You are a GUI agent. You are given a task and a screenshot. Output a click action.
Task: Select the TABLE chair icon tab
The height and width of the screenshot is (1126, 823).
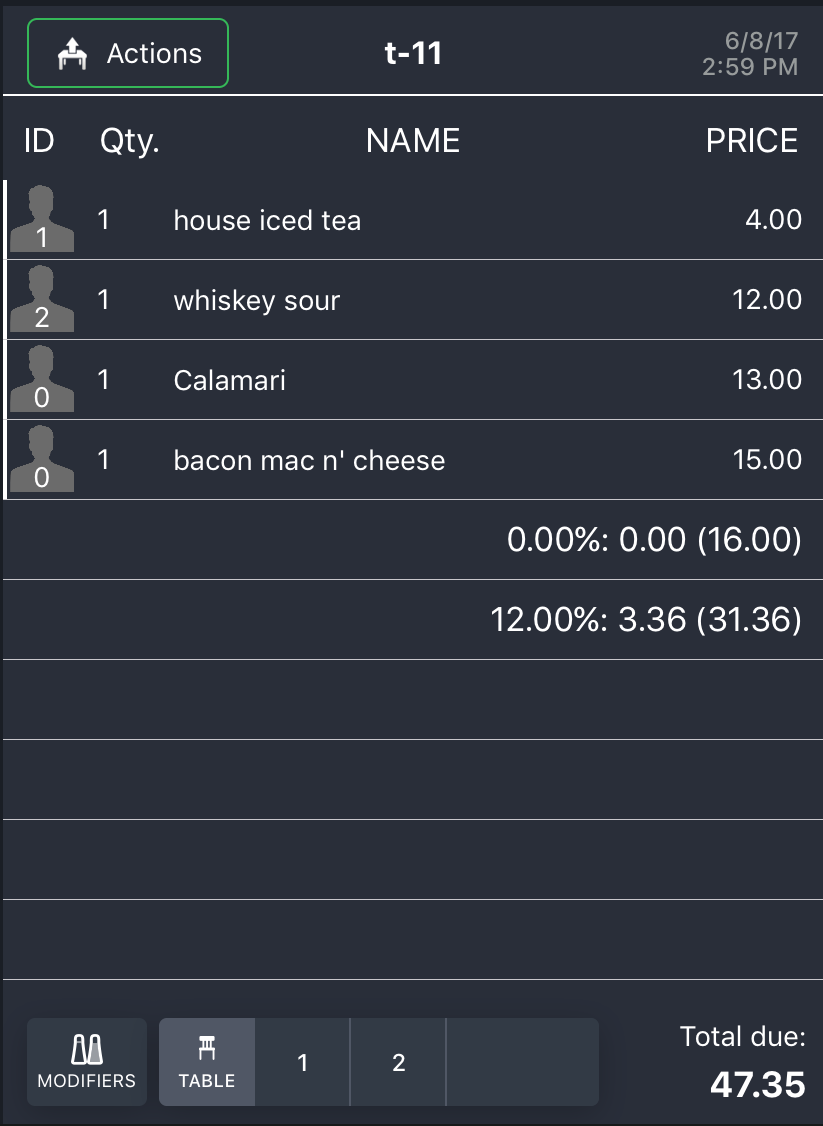click(207, 1062)
